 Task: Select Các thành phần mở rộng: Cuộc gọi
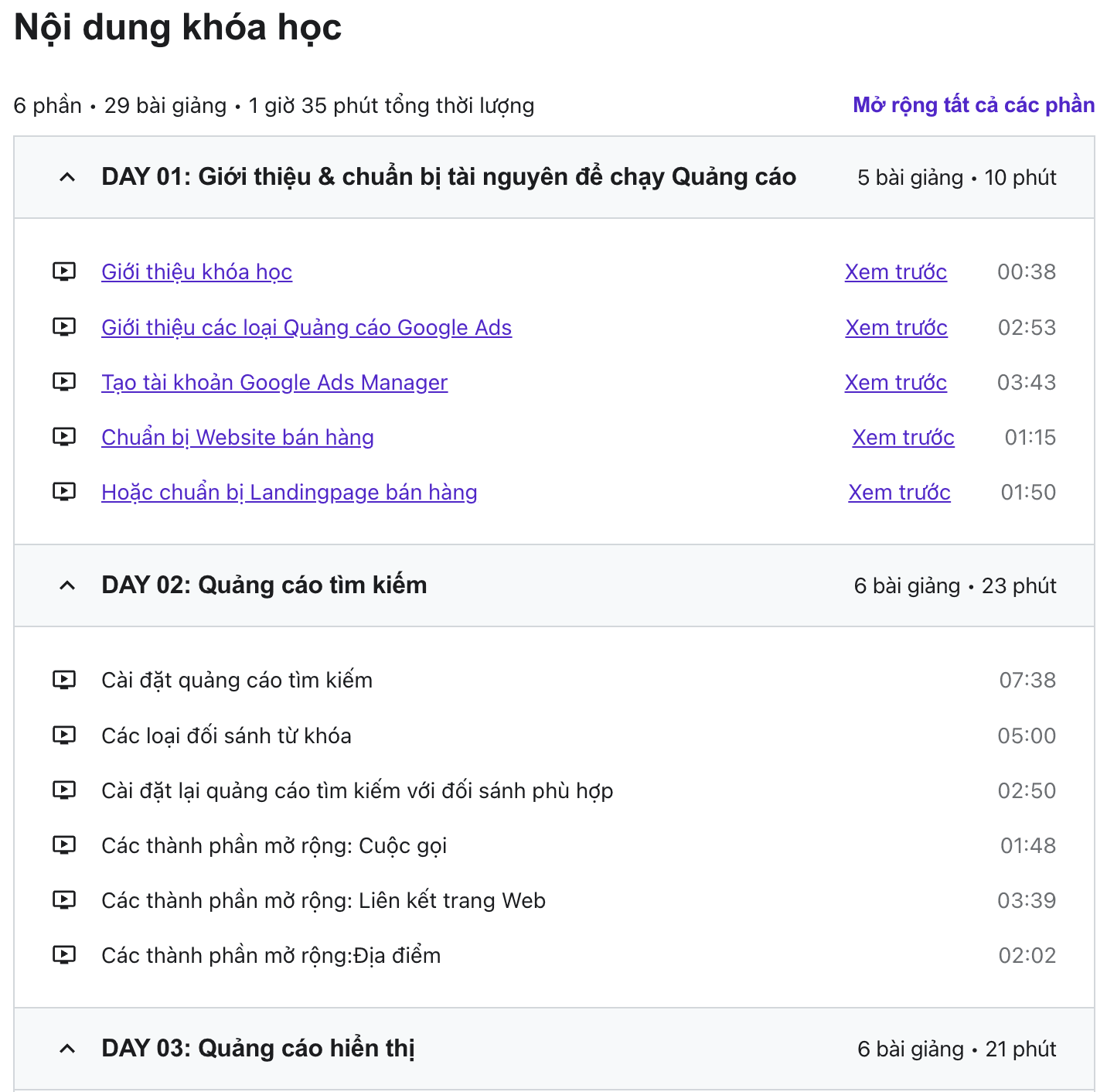point(274,846)
